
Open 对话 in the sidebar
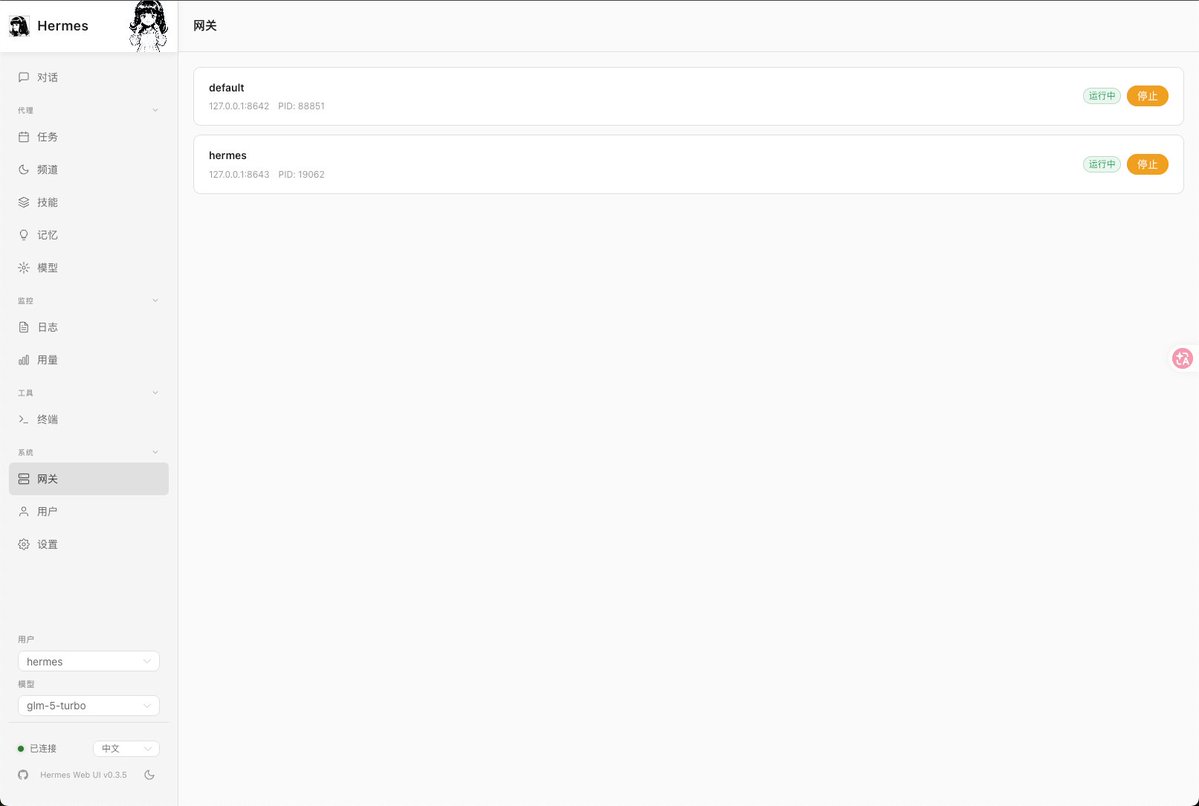click(x=89, y=77)
